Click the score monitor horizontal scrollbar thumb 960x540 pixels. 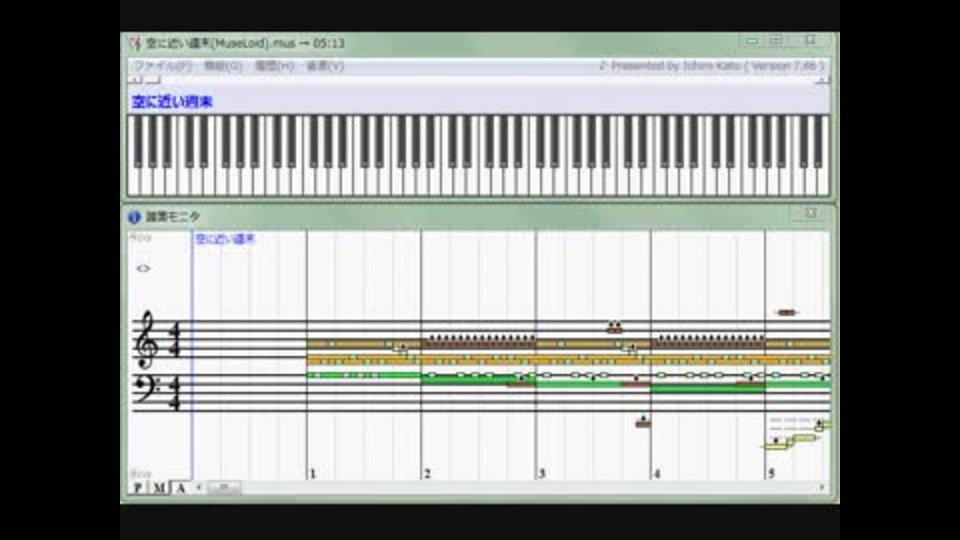(x=224, y=487)
